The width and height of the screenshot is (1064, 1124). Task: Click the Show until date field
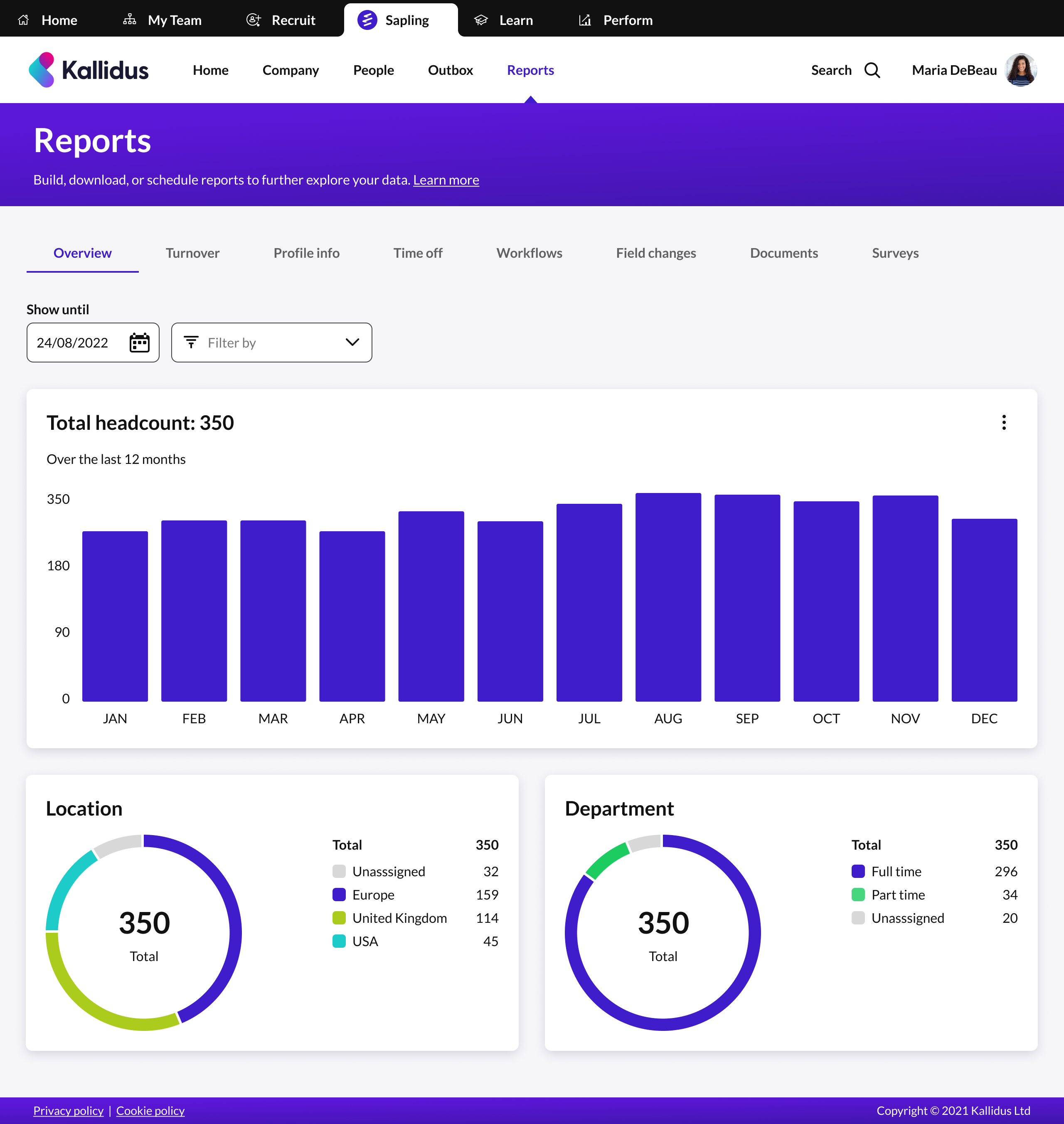(73, 343)
